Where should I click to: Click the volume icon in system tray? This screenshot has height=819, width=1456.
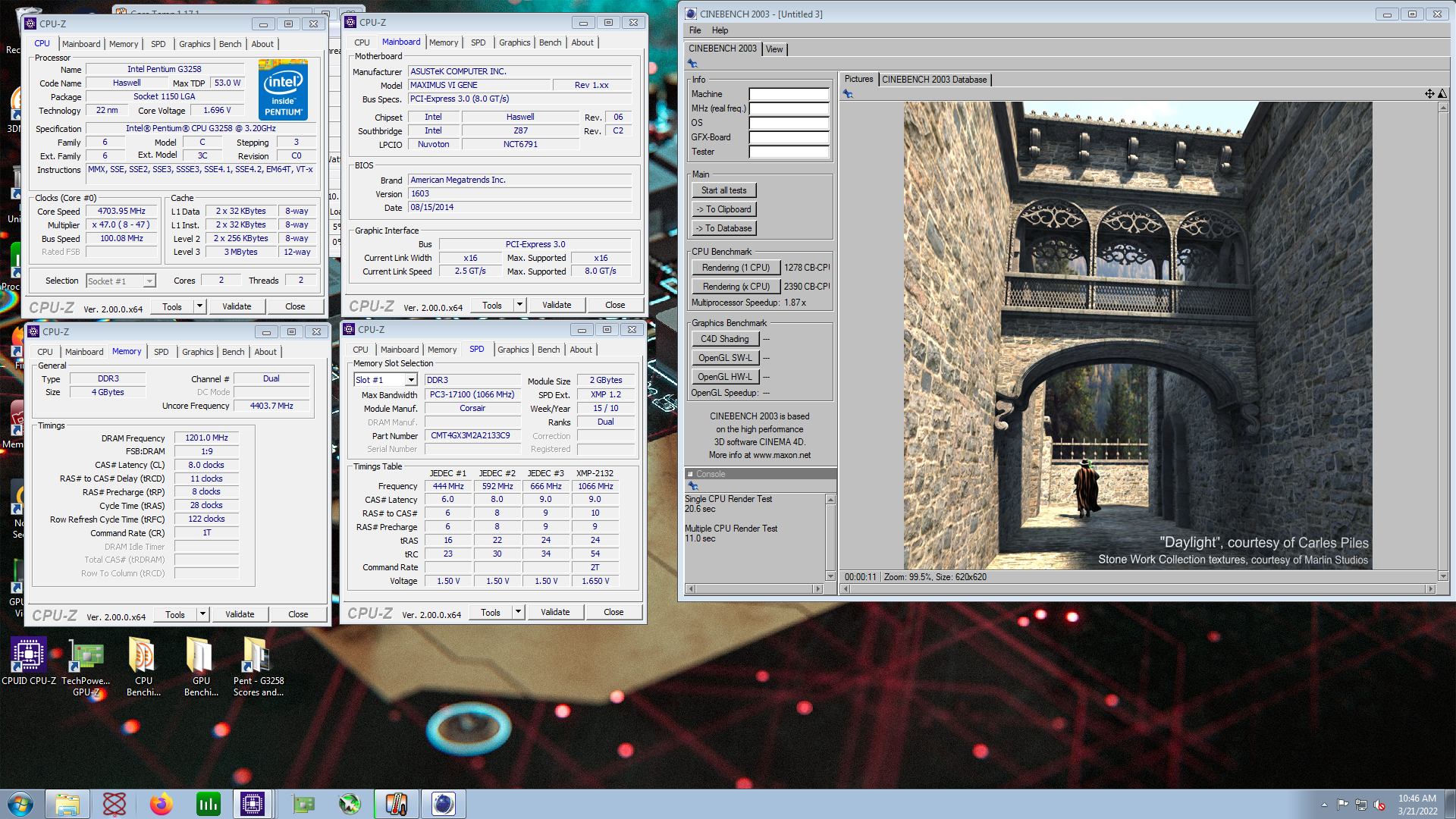pos(1379,805)
